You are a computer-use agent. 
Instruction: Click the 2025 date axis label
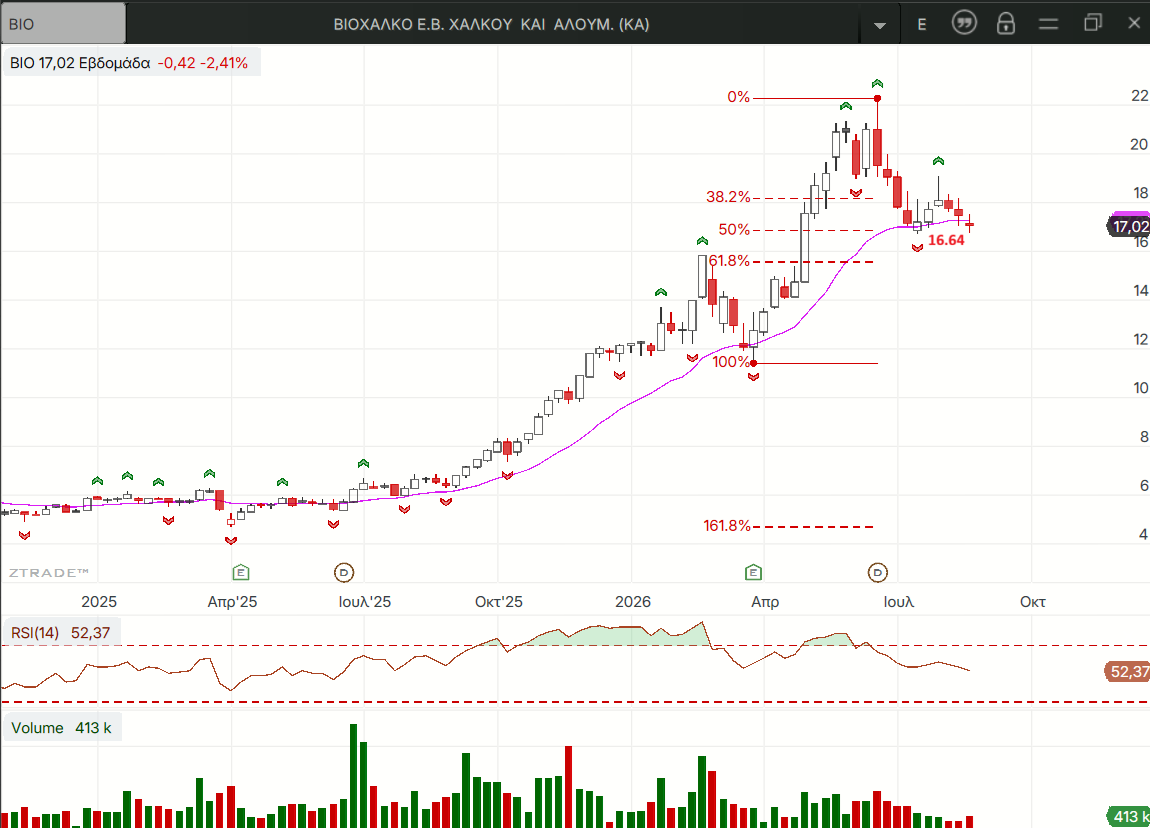click(x=99, y=601)
